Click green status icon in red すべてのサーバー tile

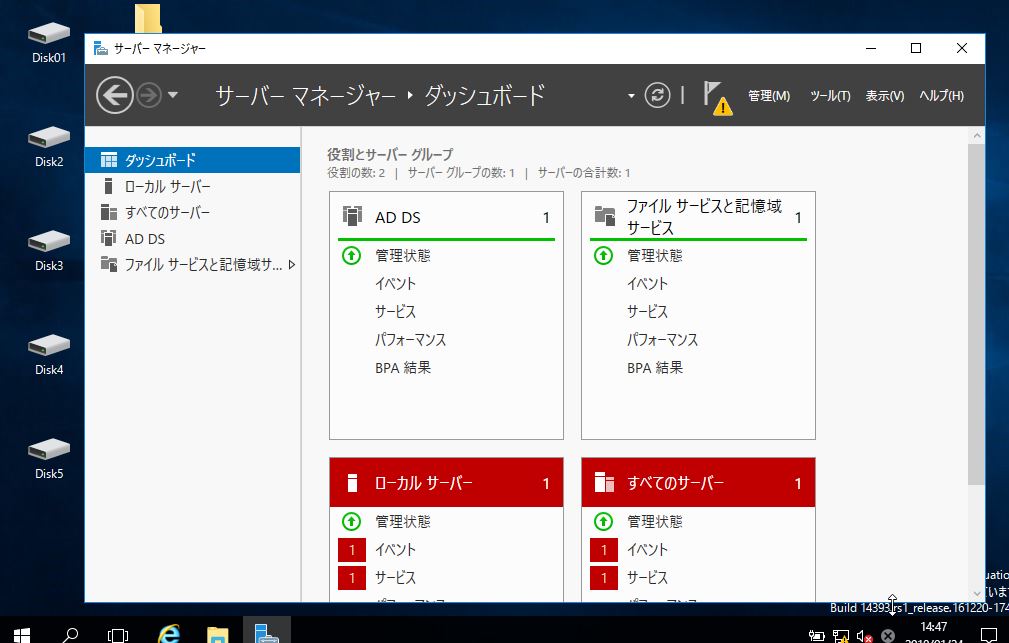(x=603, y=521)
